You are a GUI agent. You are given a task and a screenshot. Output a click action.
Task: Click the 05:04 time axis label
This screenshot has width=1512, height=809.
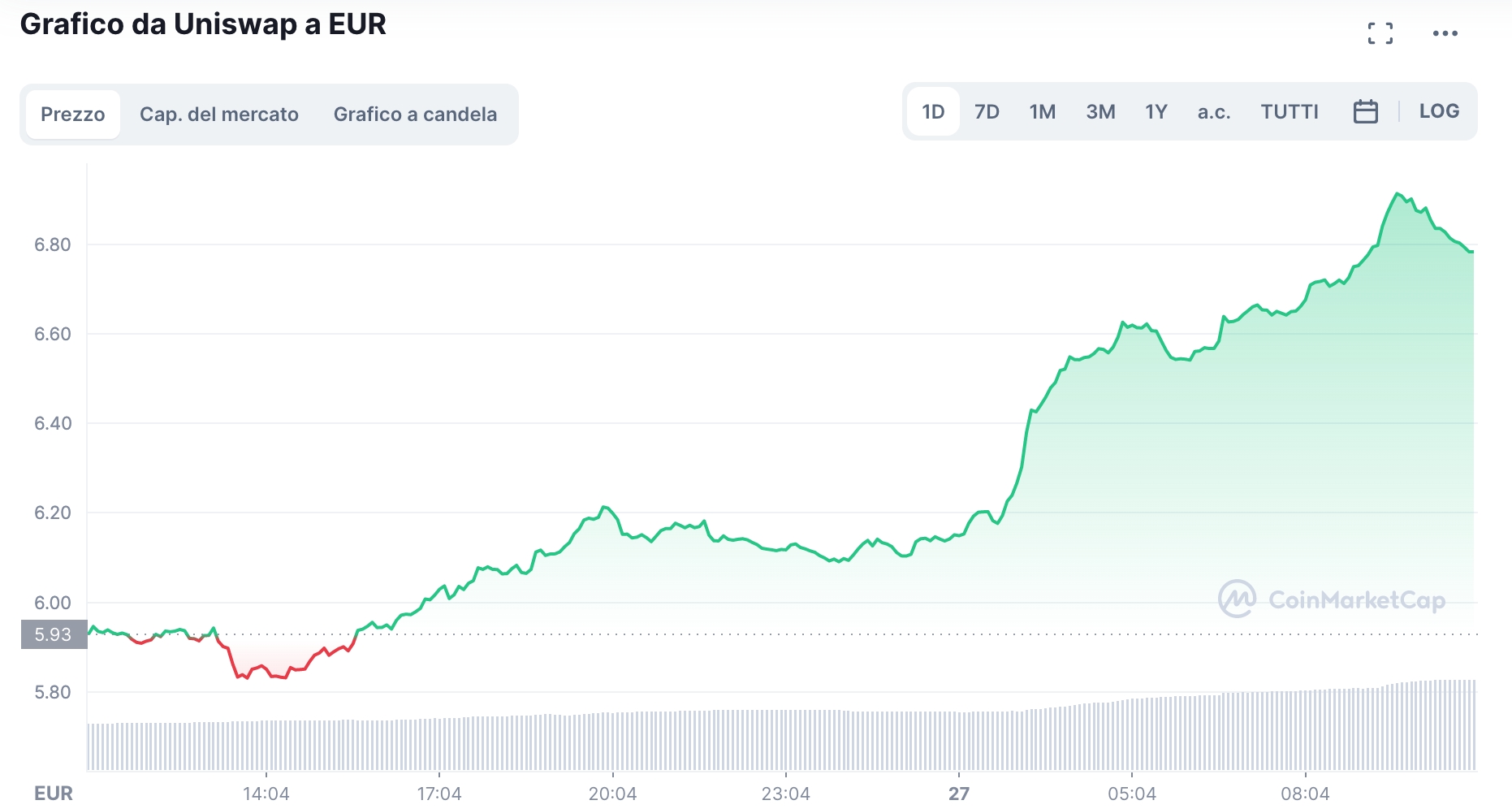pyautogui.click(x=1132, y=794)
